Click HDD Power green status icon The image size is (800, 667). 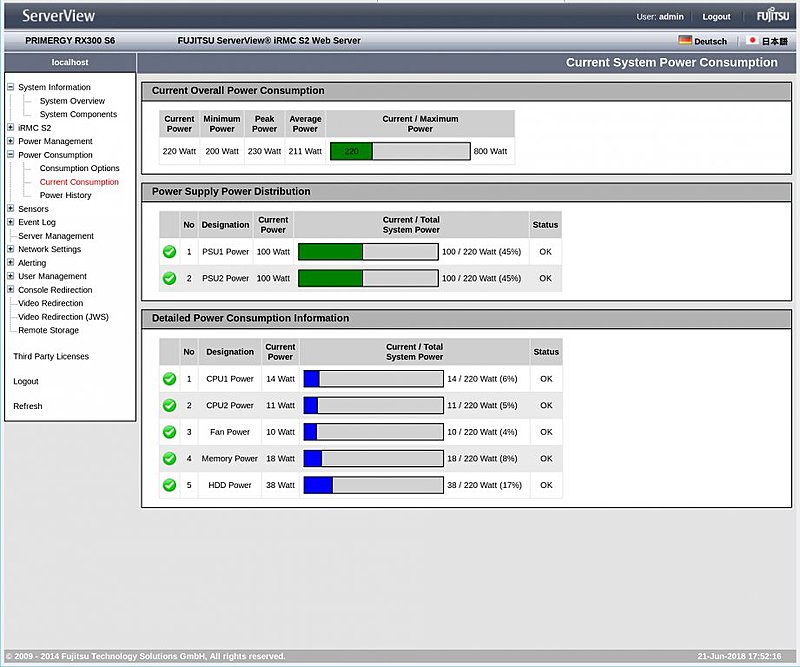(x=169, y=485)
